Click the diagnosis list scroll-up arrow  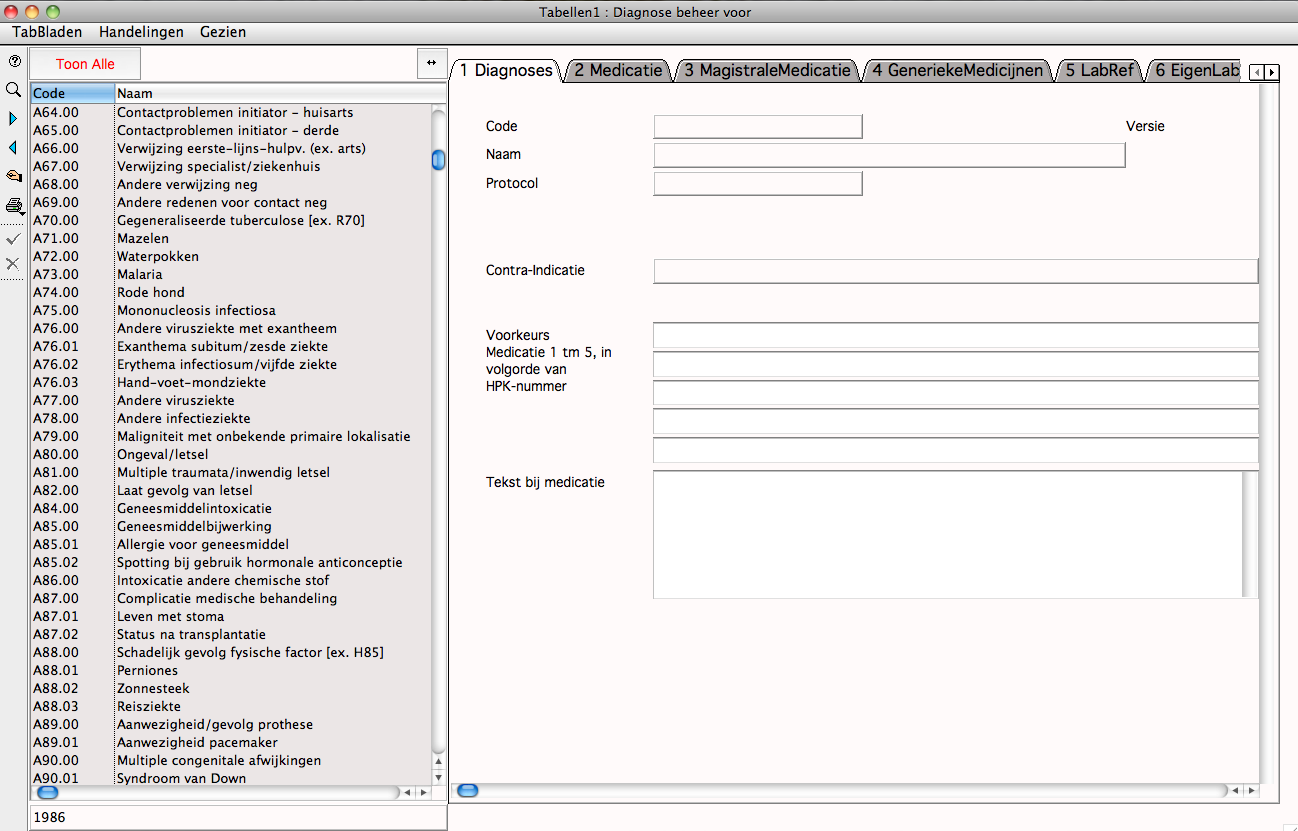pyautogui.click(x=438, y=763)
